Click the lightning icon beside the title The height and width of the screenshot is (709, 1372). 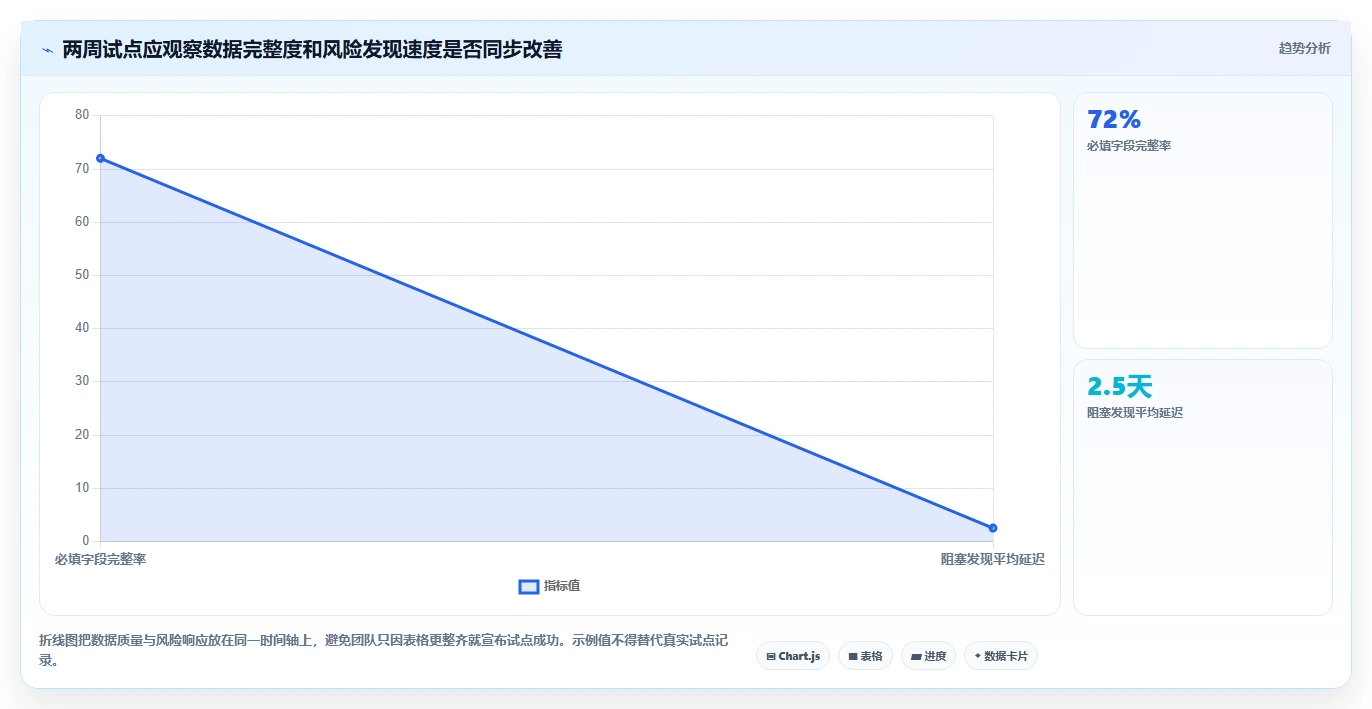coord(47,50)
